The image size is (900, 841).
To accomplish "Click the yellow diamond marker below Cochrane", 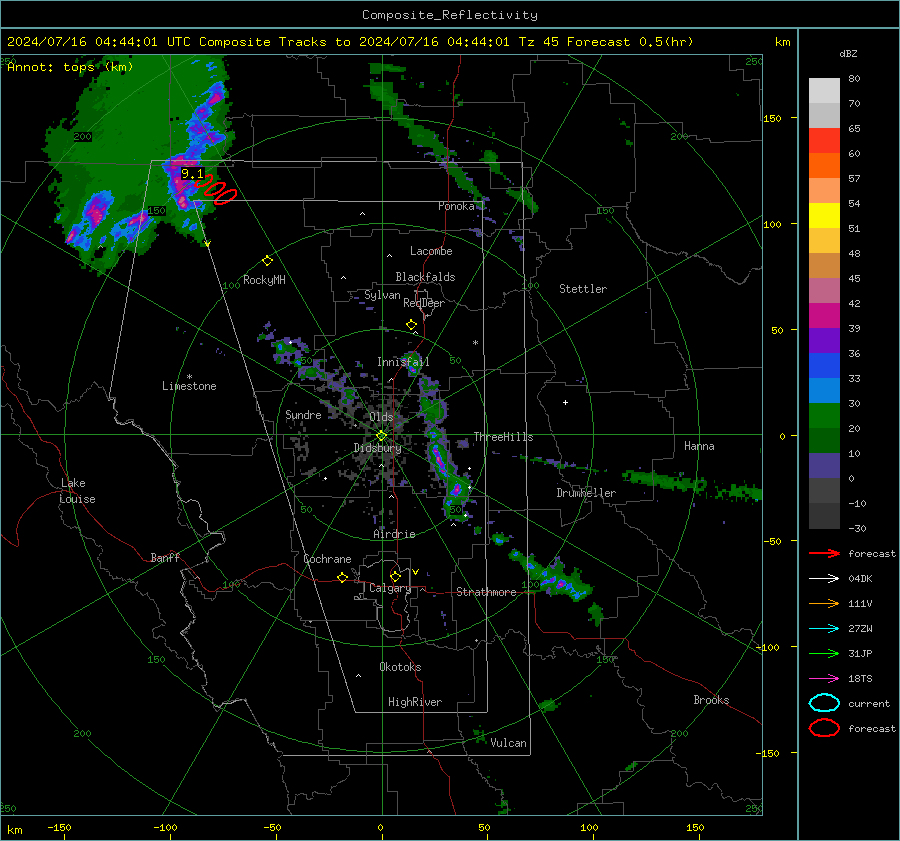I will click(343, 577).
